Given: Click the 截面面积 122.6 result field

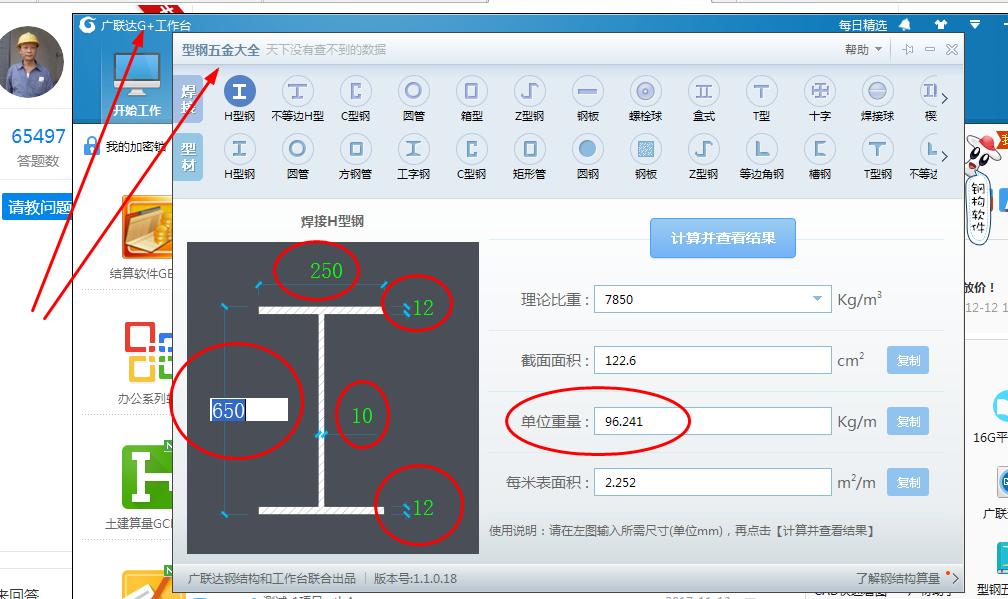Looking at the screenshot, I should point(712,360).
